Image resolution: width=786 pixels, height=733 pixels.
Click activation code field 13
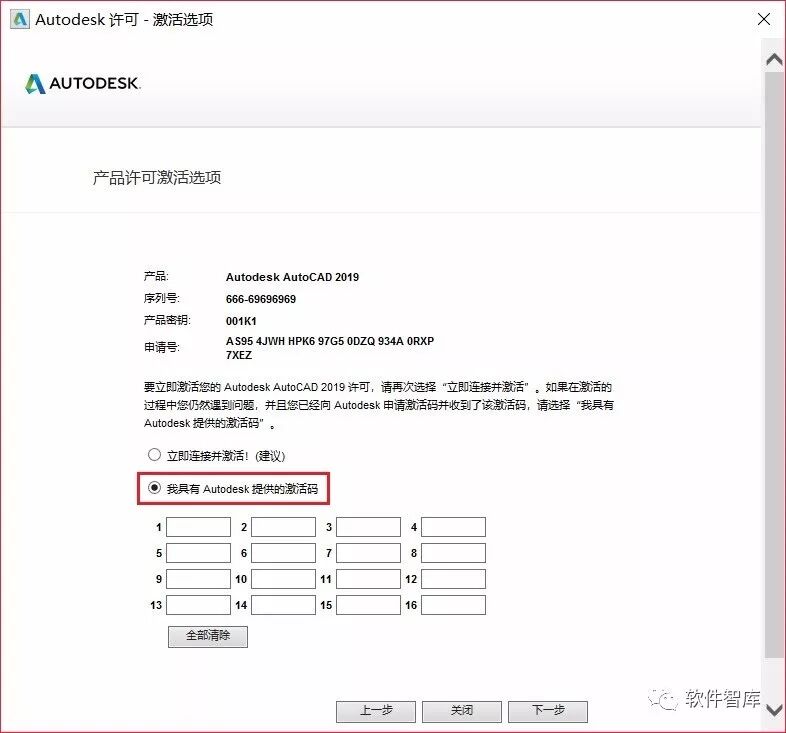pos(199,605)
